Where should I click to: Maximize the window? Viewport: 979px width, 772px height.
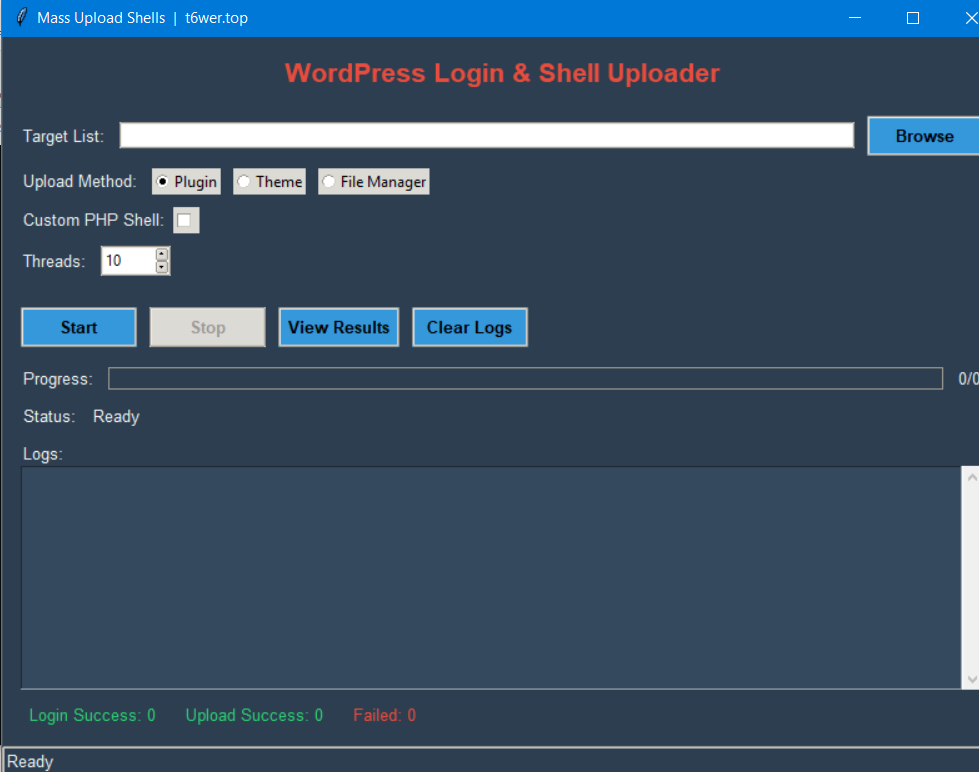pyautogui.click(x=912, y=17)
